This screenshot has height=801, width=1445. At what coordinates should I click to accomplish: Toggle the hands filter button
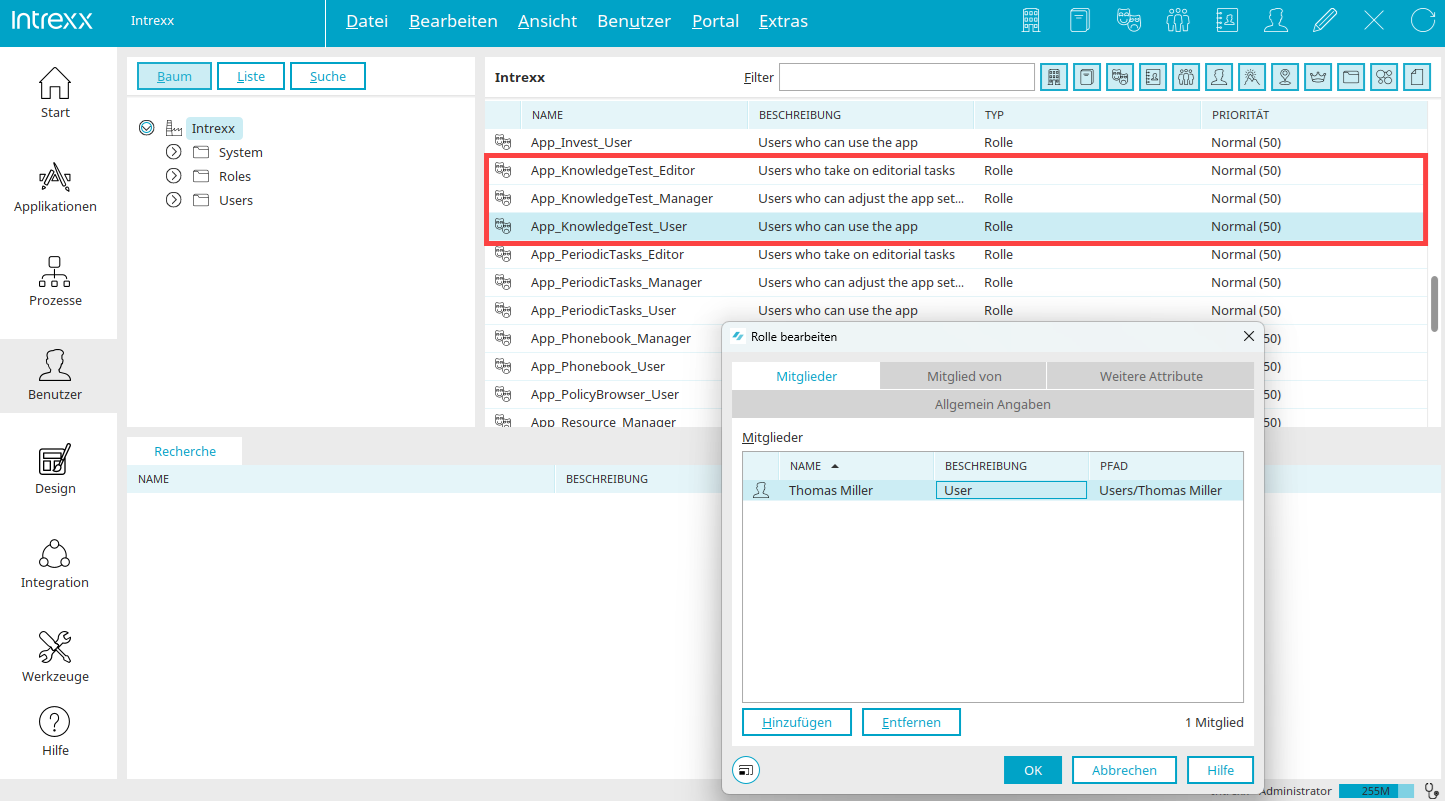pyautogui.click(x=1252, y=77)
